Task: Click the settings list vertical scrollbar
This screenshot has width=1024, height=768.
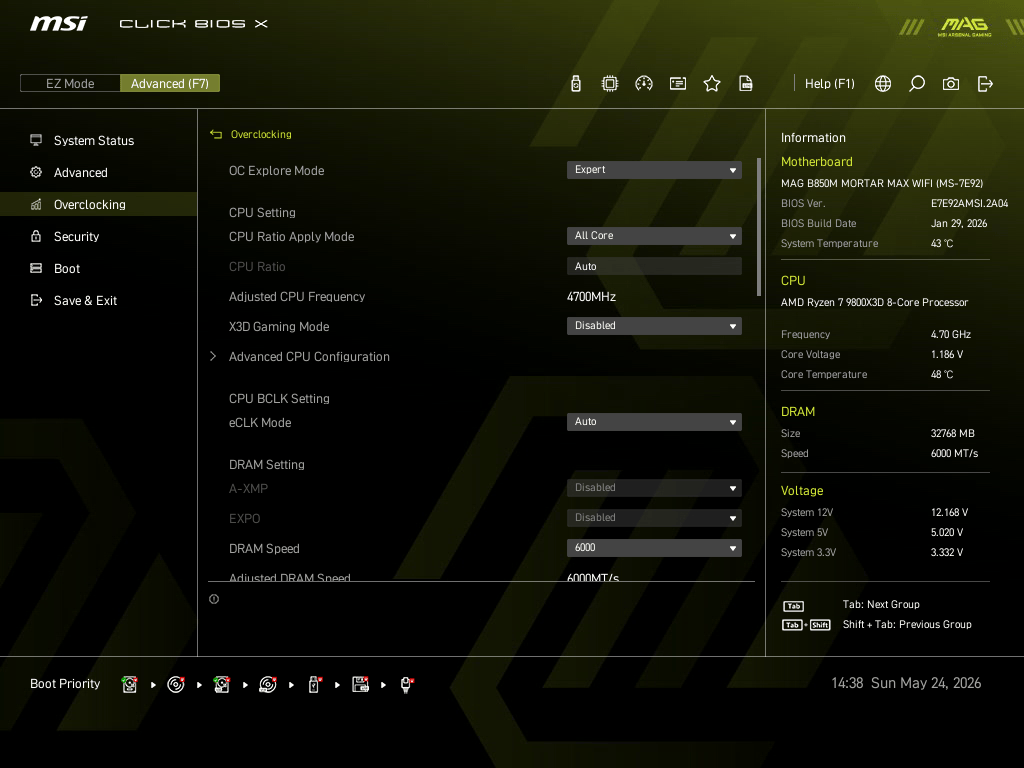Action: pos(759,227)
